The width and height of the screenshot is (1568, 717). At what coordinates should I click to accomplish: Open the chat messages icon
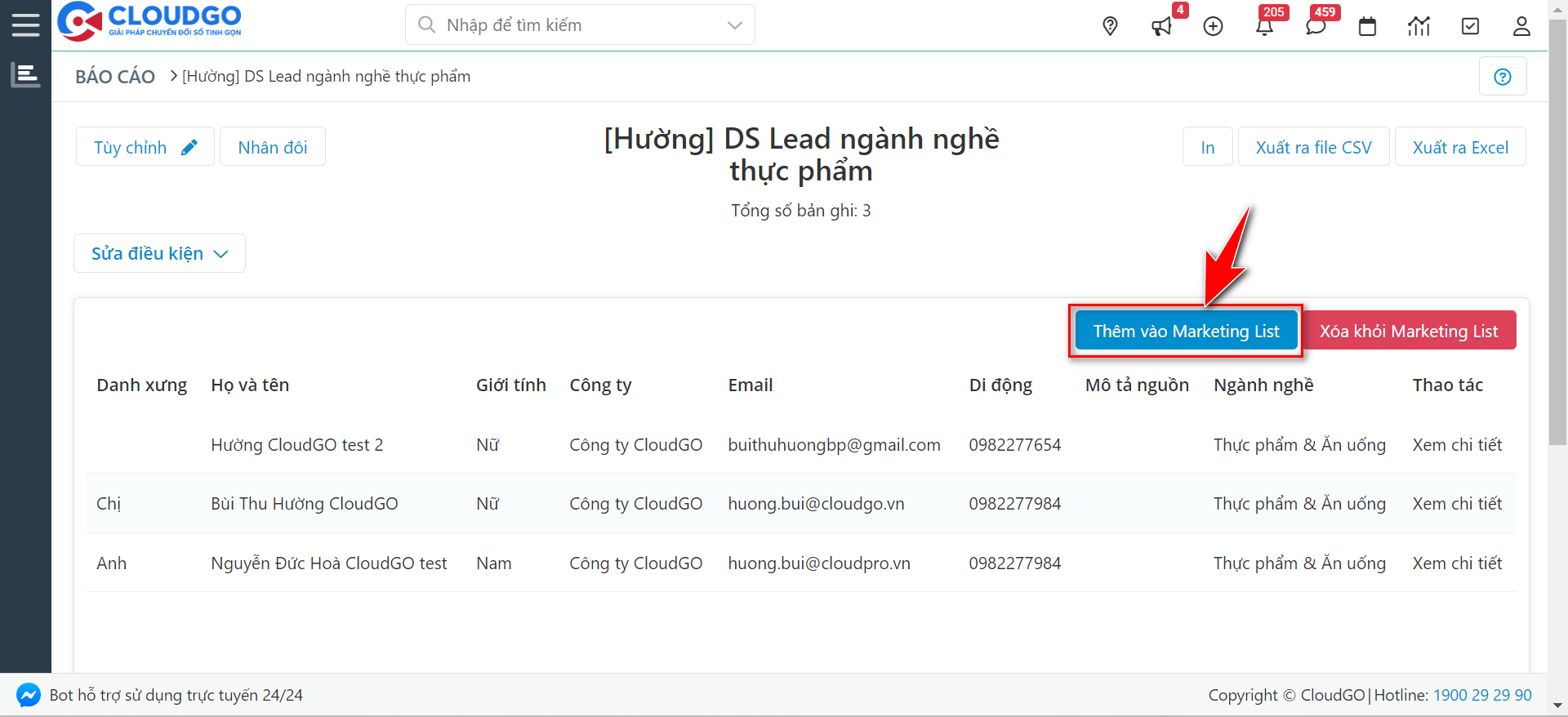pos(1316,26)
